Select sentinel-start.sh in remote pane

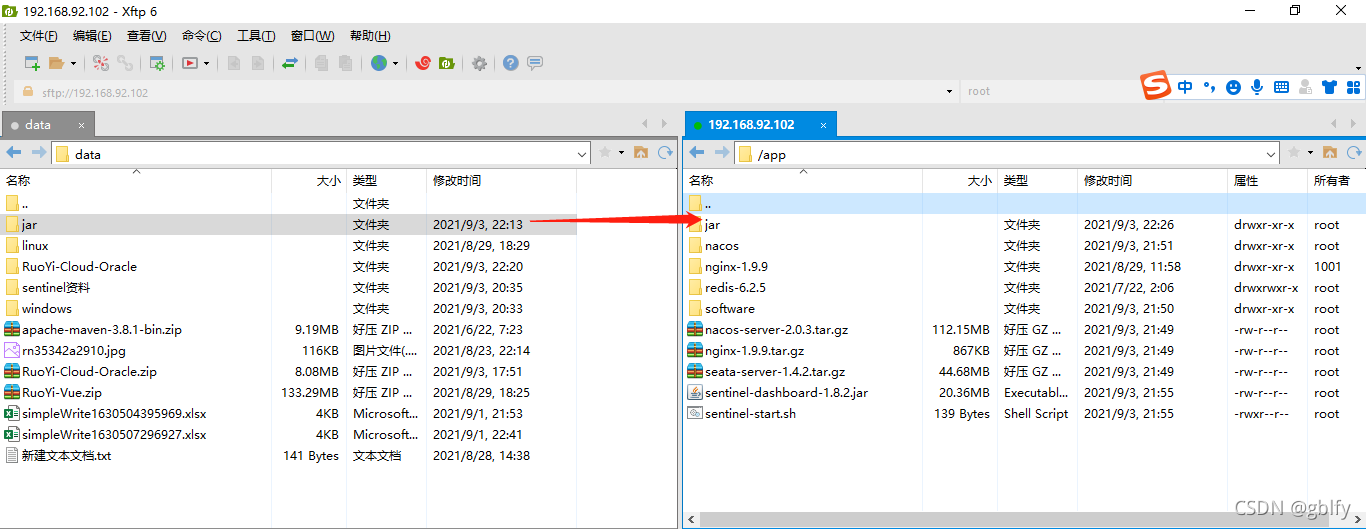(750, 414)
